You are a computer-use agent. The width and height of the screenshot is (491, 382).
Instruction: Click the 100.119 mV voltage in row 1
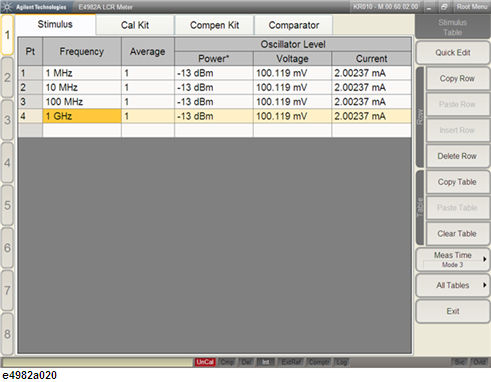(292, 73)
